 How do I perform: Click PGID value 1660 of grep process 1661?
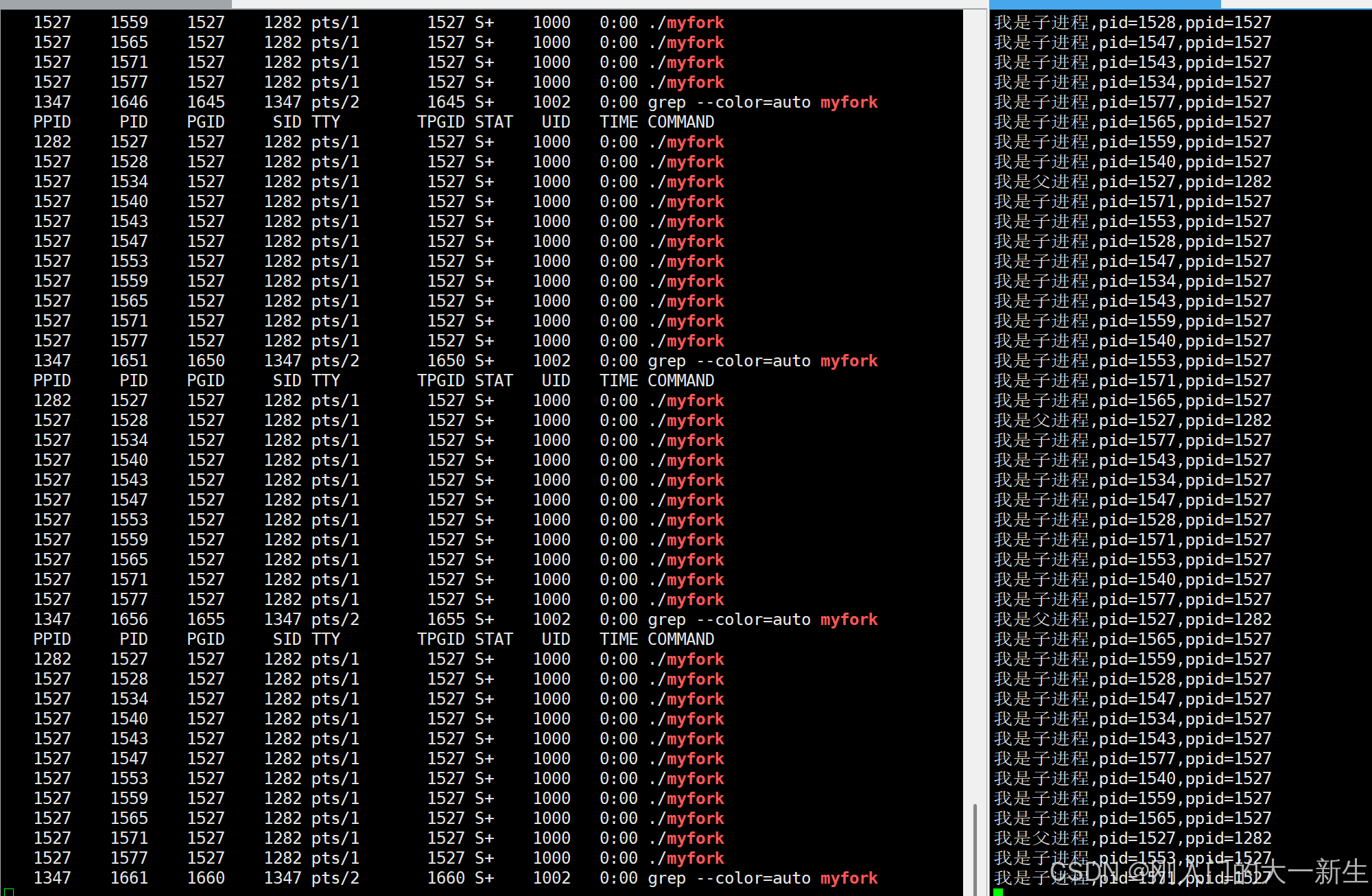pyautogui.click(x=206, y=878)
